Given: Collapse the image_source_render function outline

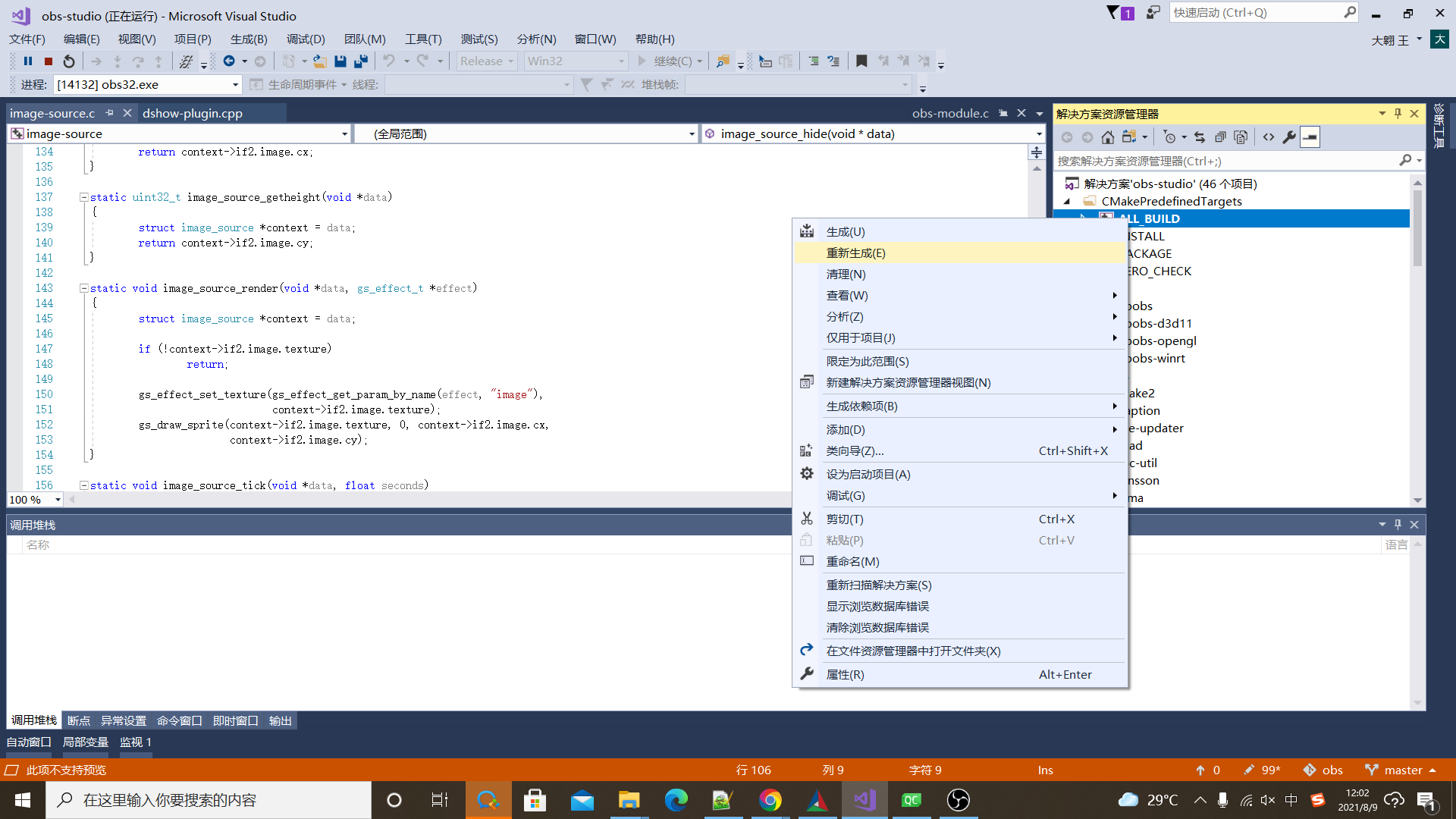Looking at the screenshot, I should pos(83,288).
